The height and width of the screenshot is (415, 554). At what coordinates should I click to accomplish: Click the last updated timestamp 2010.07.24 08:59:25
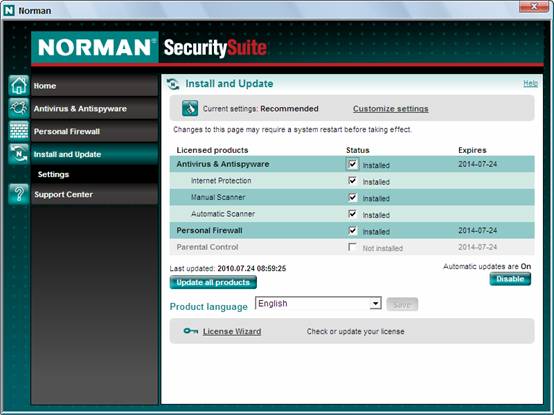(252, 268)
